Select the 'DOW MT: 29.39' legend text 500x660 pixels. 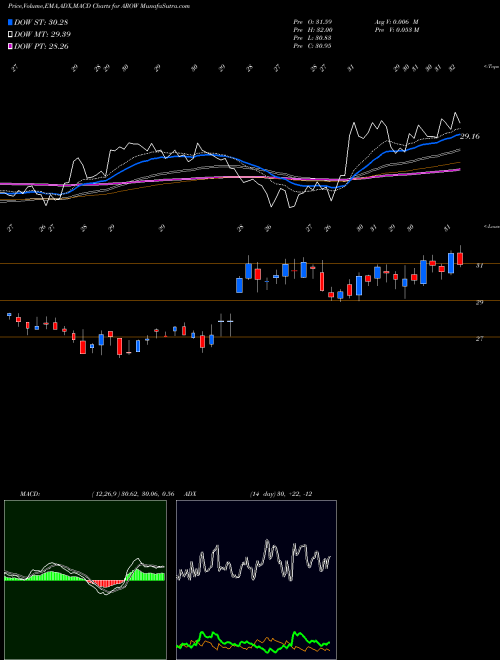tap(43, 35)
